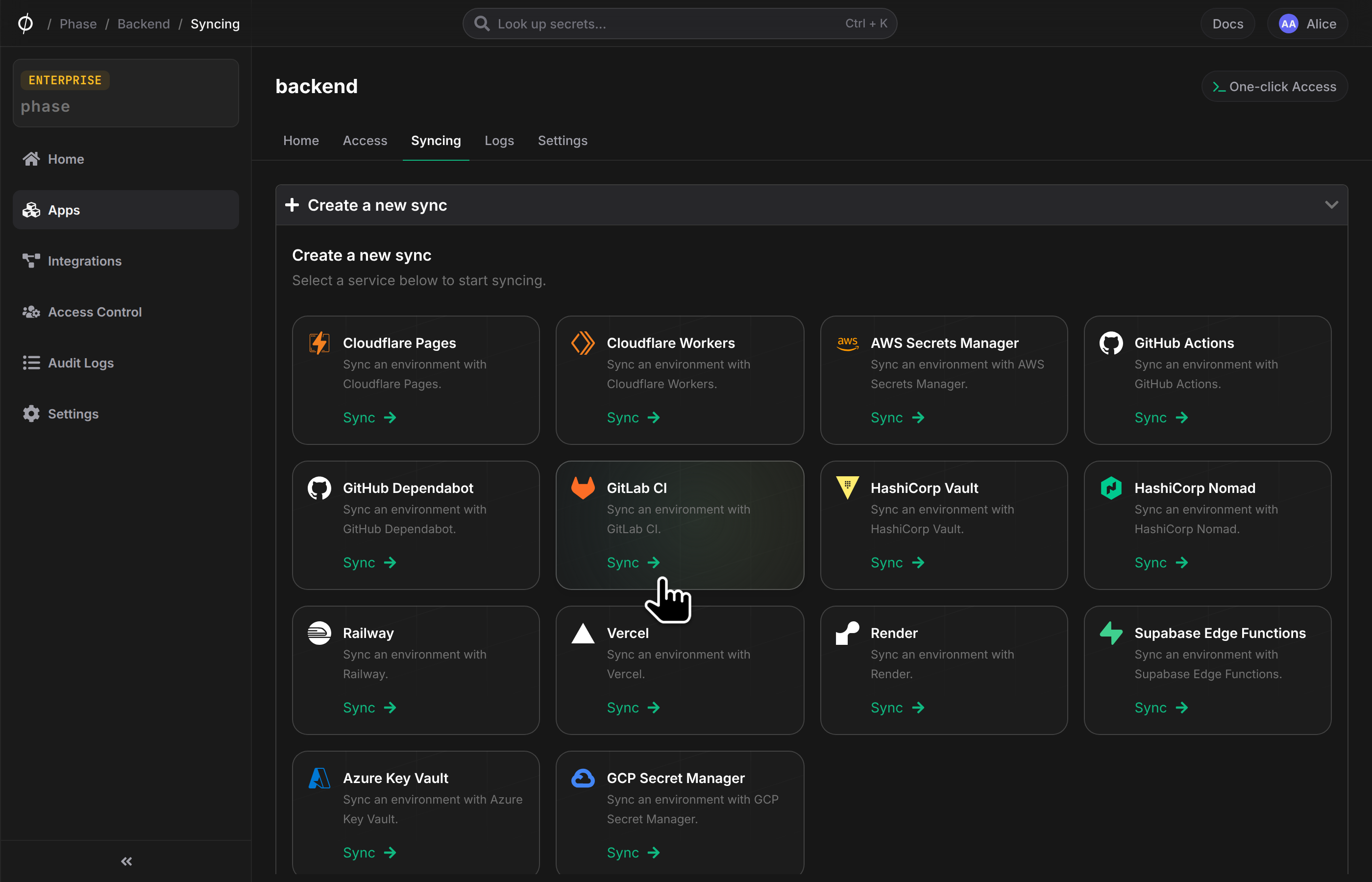Screen dimensions: 1372x882
Task: Click the search magnifier icon
Action: (x=482, y=24)
